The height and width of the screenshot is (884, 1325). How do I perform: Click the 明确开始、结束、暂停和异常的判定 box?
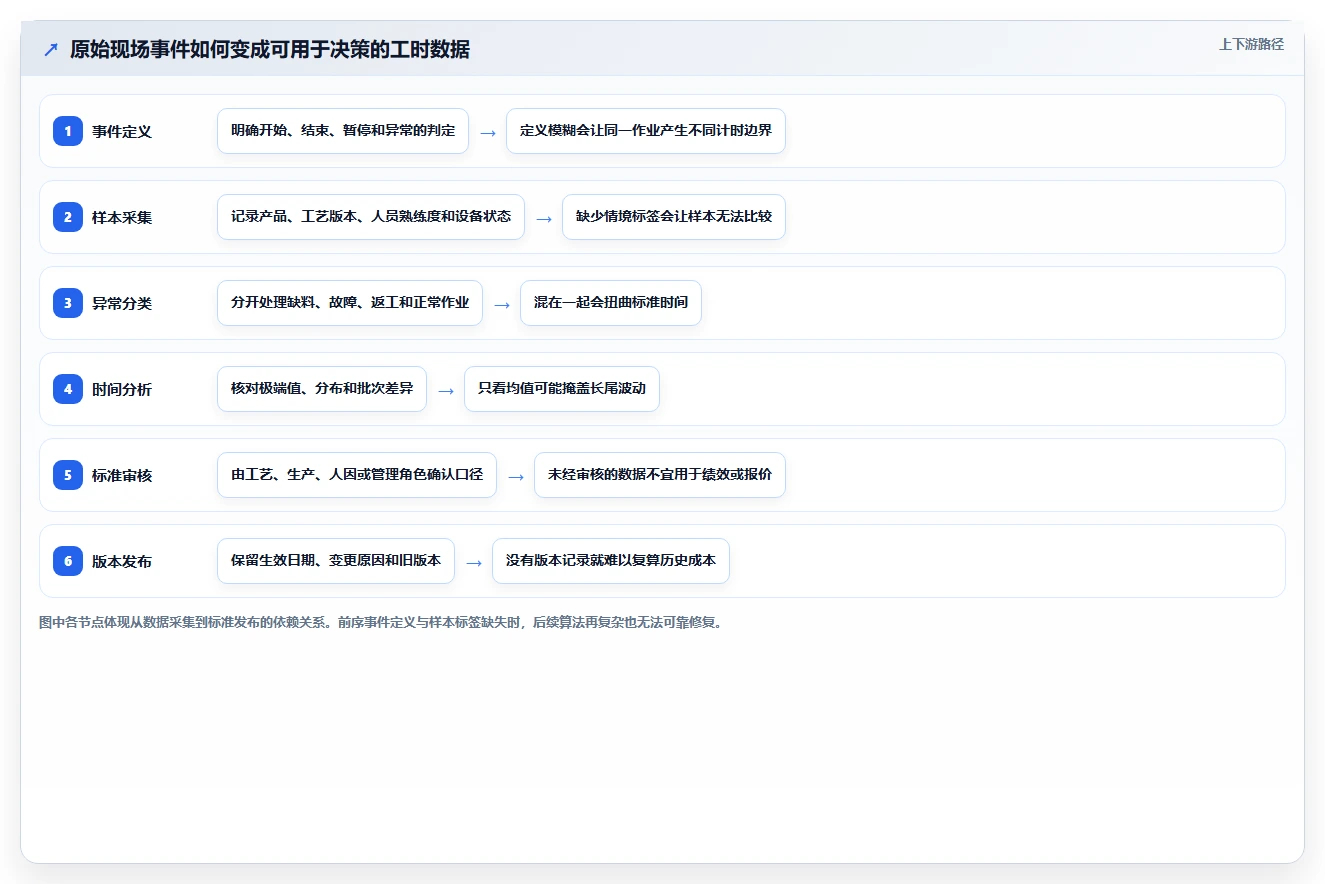click(x=343, y=131)
